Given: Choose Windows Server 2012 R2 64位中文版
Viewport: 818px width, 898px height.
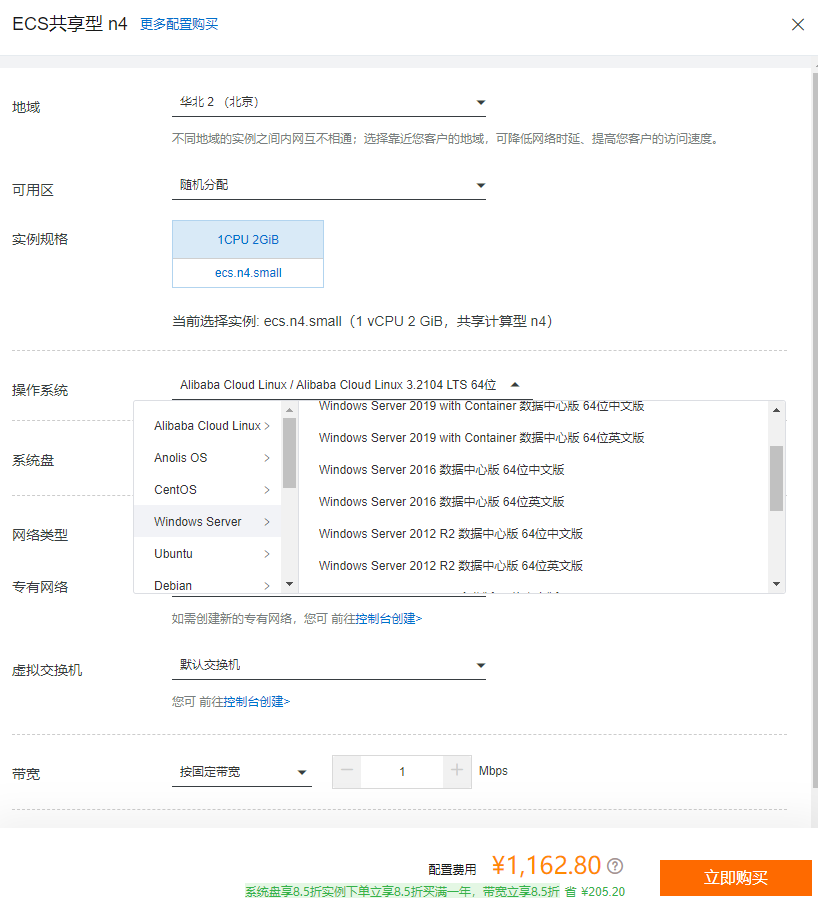Looking at the screenshot, I should click(450, 534).
